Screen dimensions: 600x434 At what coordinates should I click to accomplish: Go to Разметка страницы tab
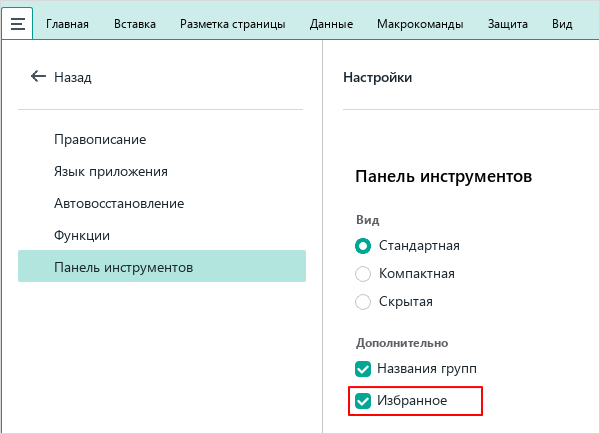click(232, 23)
